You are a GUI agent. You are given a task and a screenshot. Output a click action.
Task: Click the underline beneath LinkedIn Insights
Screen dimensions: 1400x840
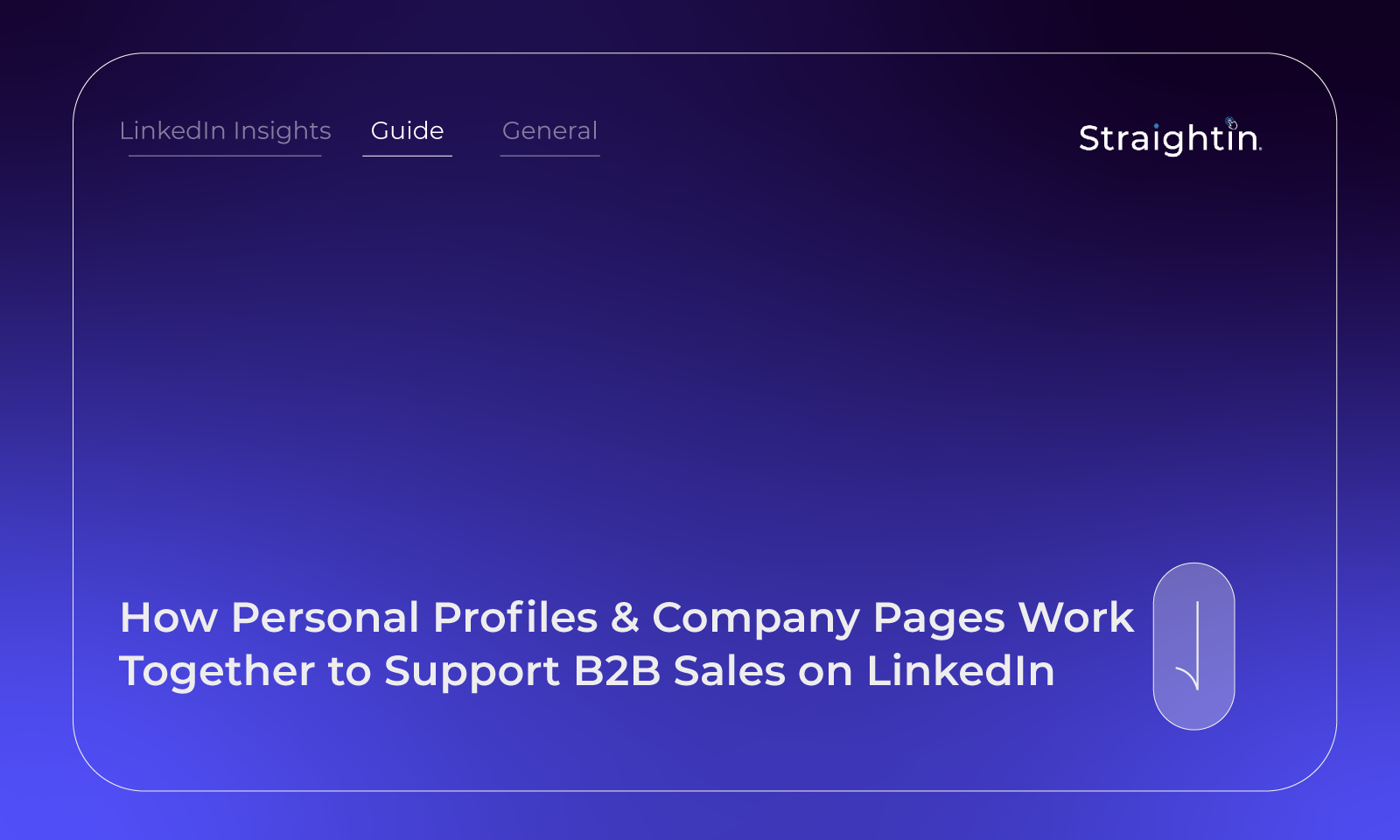[x=225, y=156]
